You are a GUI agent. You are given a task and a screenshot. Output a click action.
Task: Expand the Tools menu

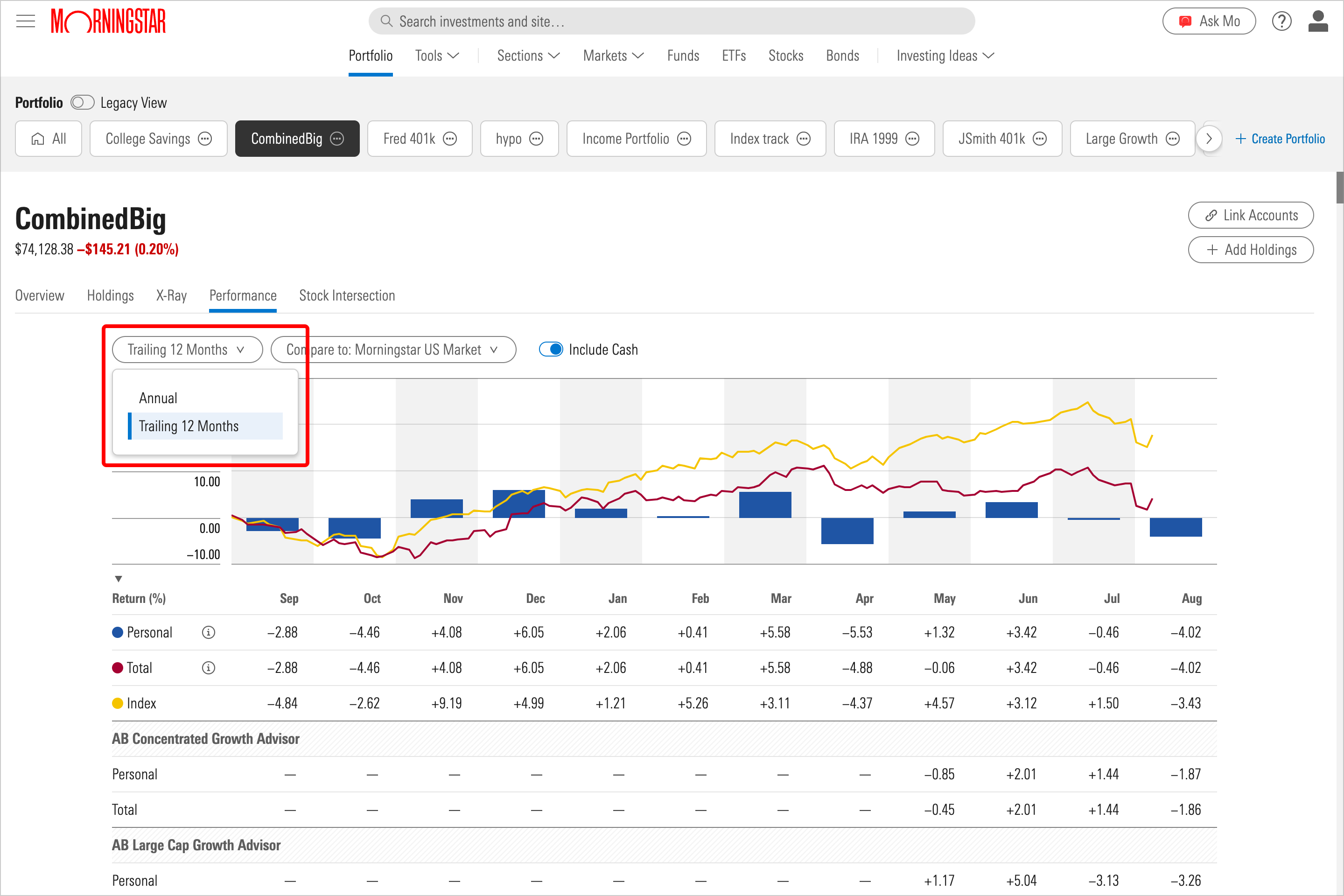click(x=437, y=56)
